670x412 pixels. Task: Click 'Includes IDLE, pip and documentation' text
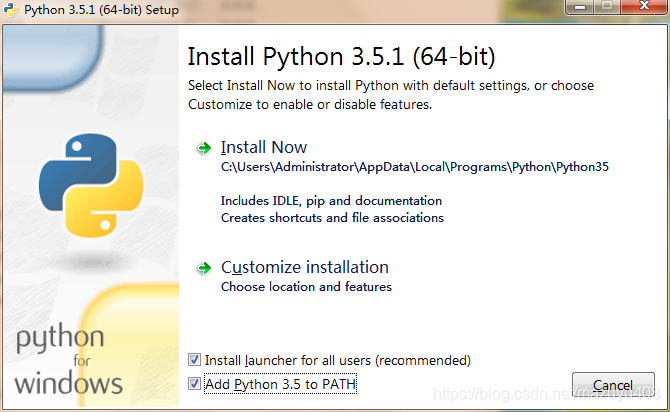[331, 201]
